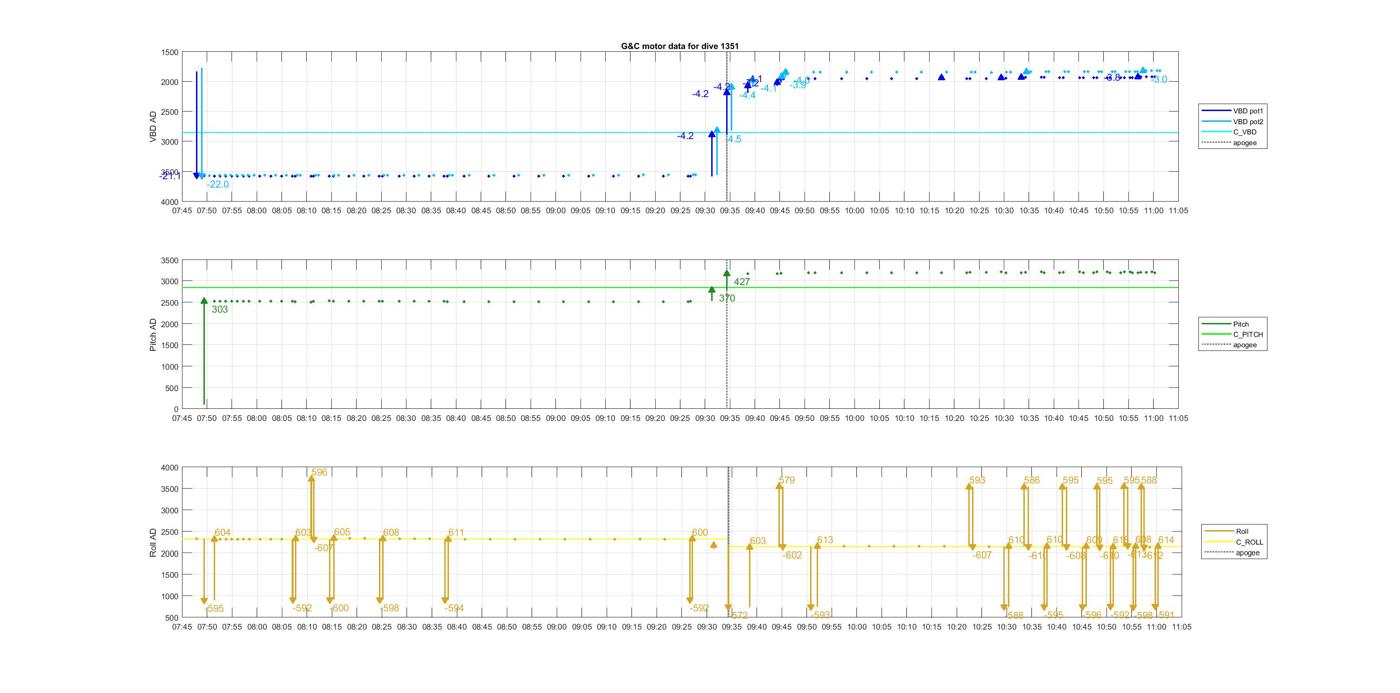Click the "600" roll label near 09:27
Screen dimensions: 1400x693
700,532
